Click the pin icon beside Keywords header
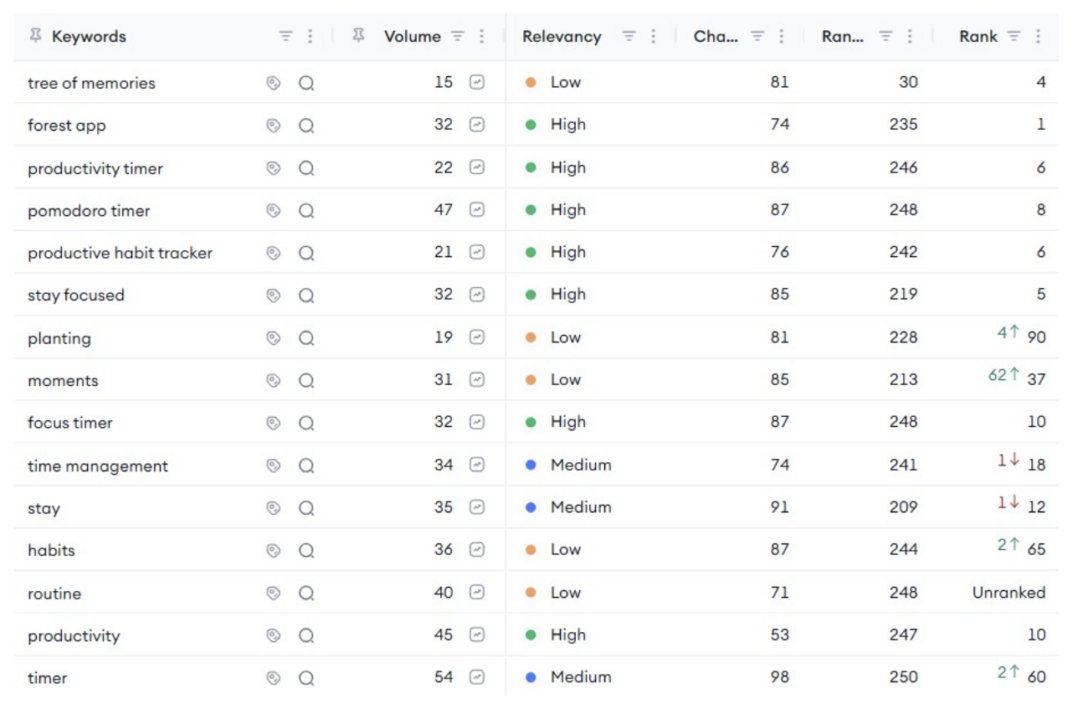Image resolution: width=1078 pixels, height=720 pixels. [35, 35]
